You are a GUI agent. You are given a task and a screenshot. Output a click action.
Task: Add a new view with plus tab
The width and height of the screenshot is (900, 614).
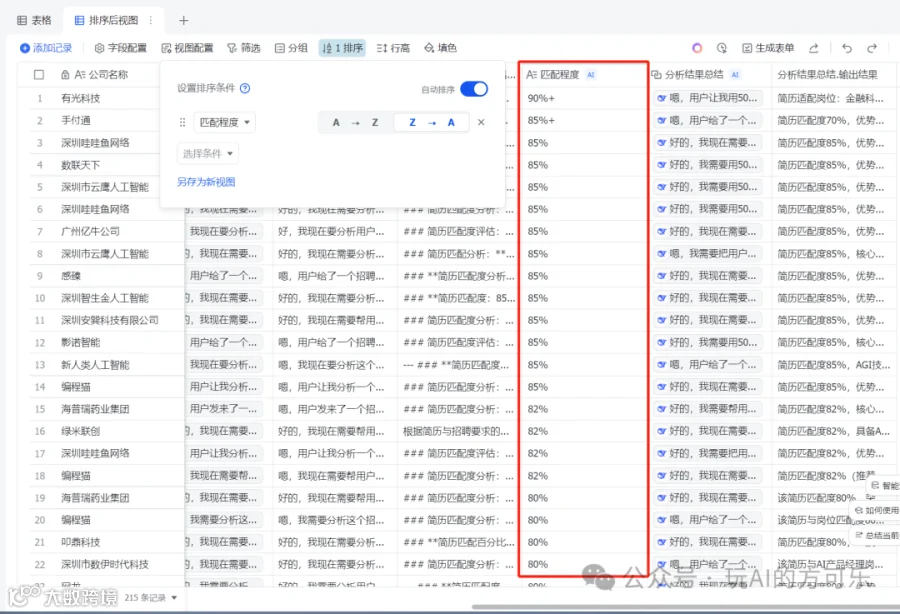coord(184,21)
